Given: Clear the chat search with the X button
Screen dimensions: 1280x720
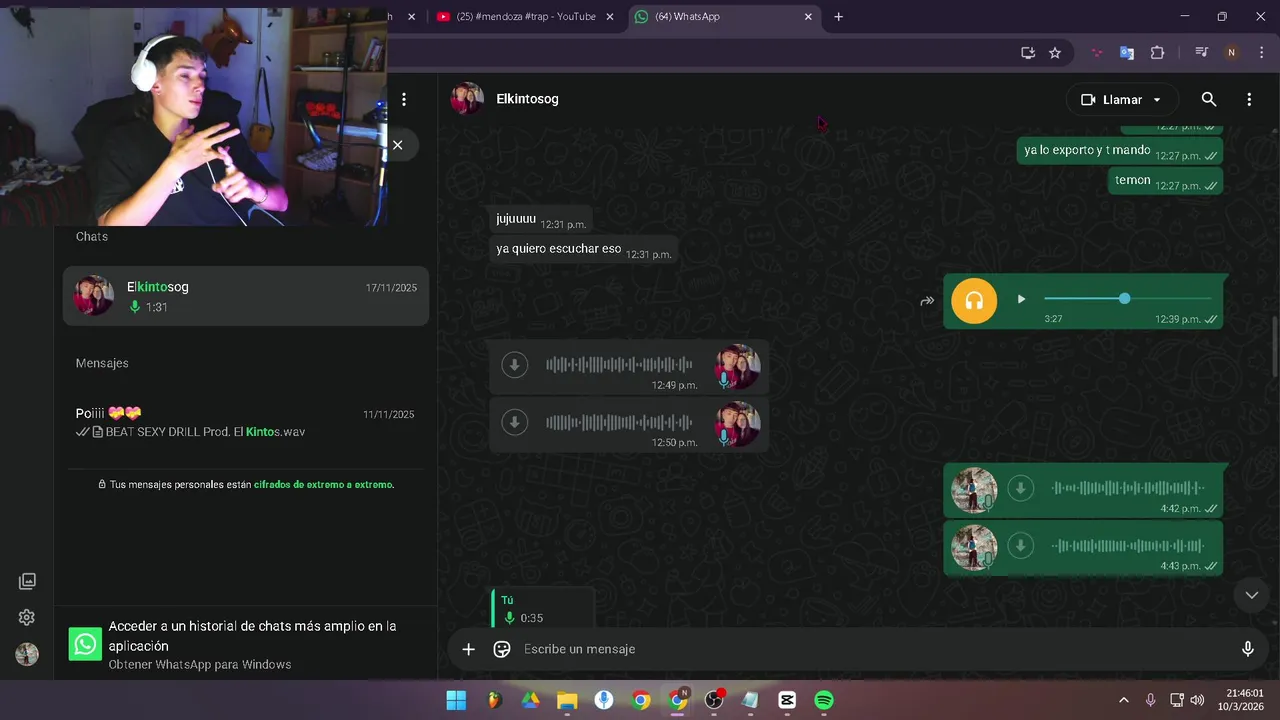Looking at the screenshot, I should 398,145.
